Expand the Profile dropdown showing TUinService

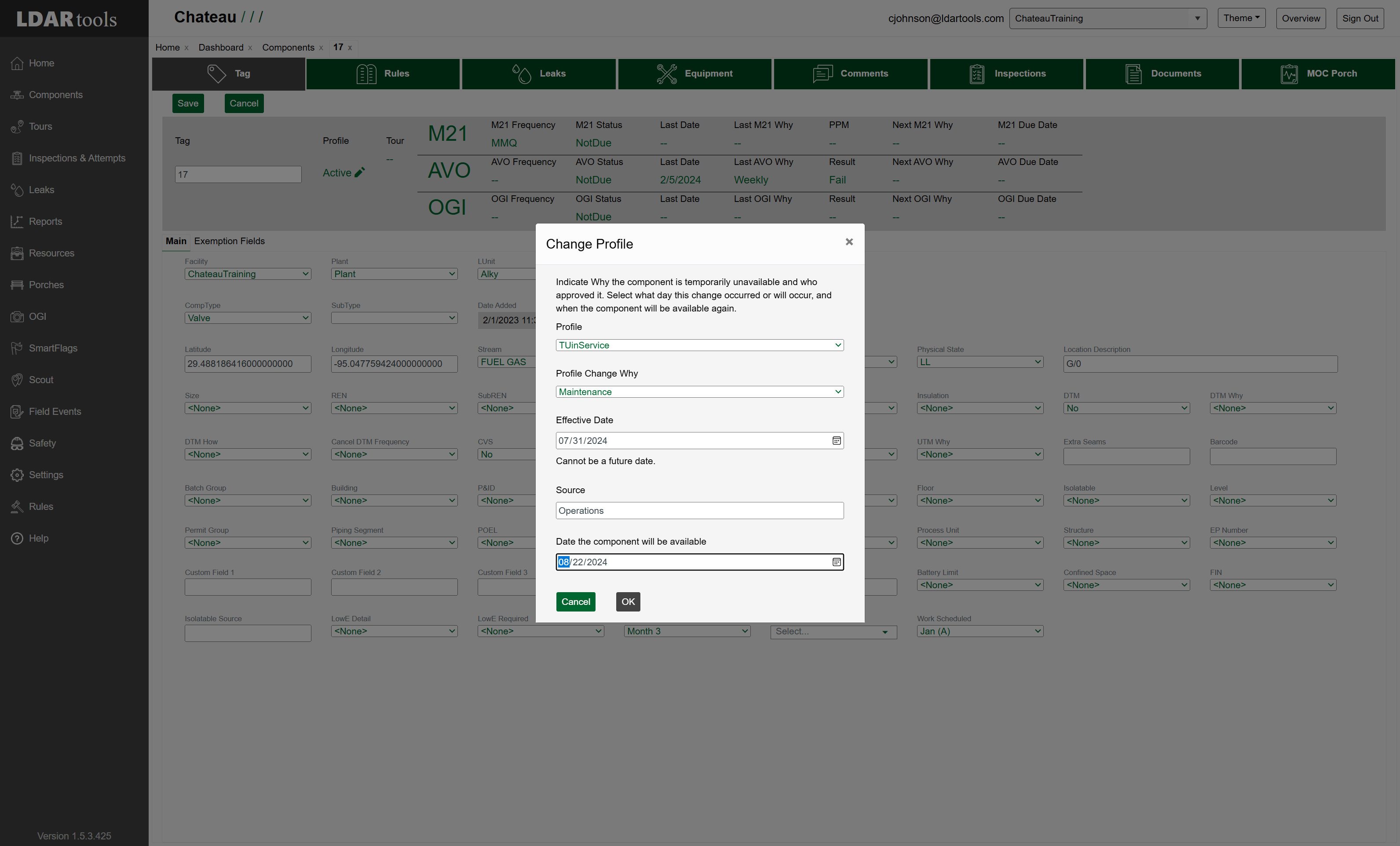click(699, 345)
